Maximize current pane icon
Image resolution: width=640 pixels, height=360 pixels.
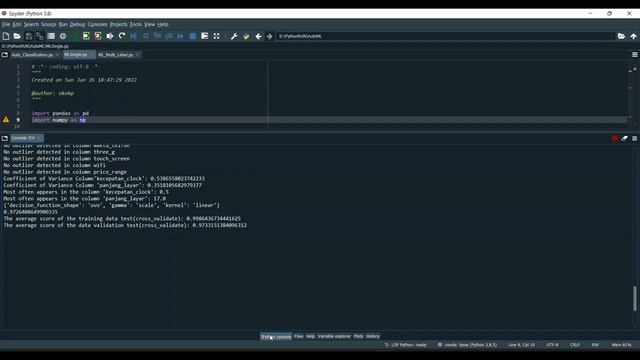point(204,36)
